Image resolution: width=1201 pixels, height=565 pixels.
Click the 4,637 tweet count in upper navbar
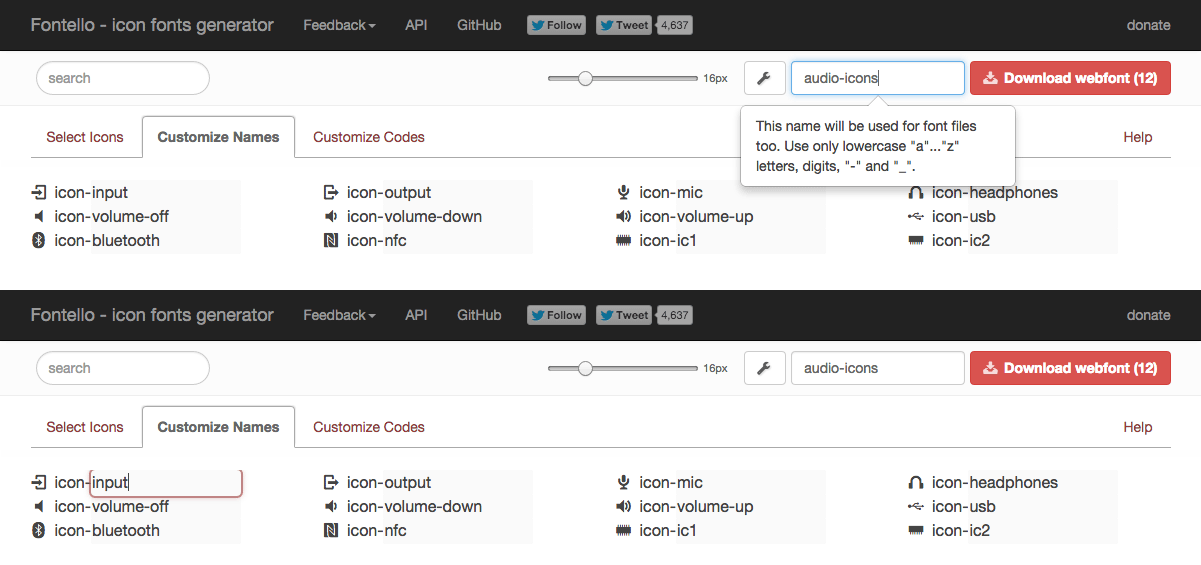point(674,25)
